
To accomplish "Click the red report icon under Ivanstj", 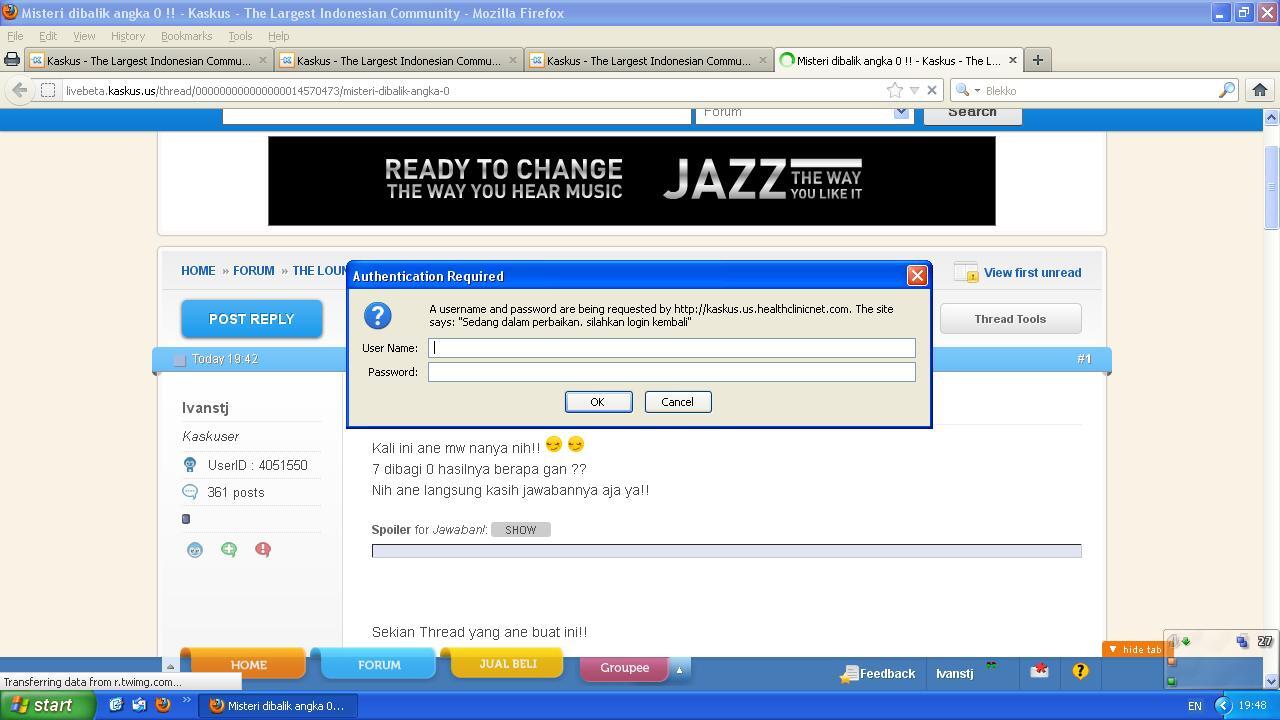I will coord(263,550).
